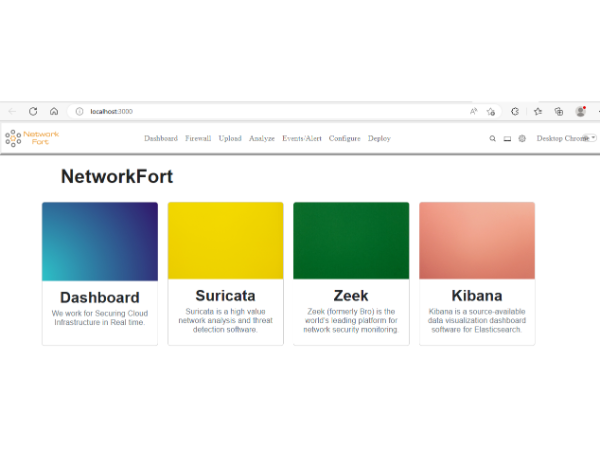
Task: View site info icon in address bar
Action: 79,111
